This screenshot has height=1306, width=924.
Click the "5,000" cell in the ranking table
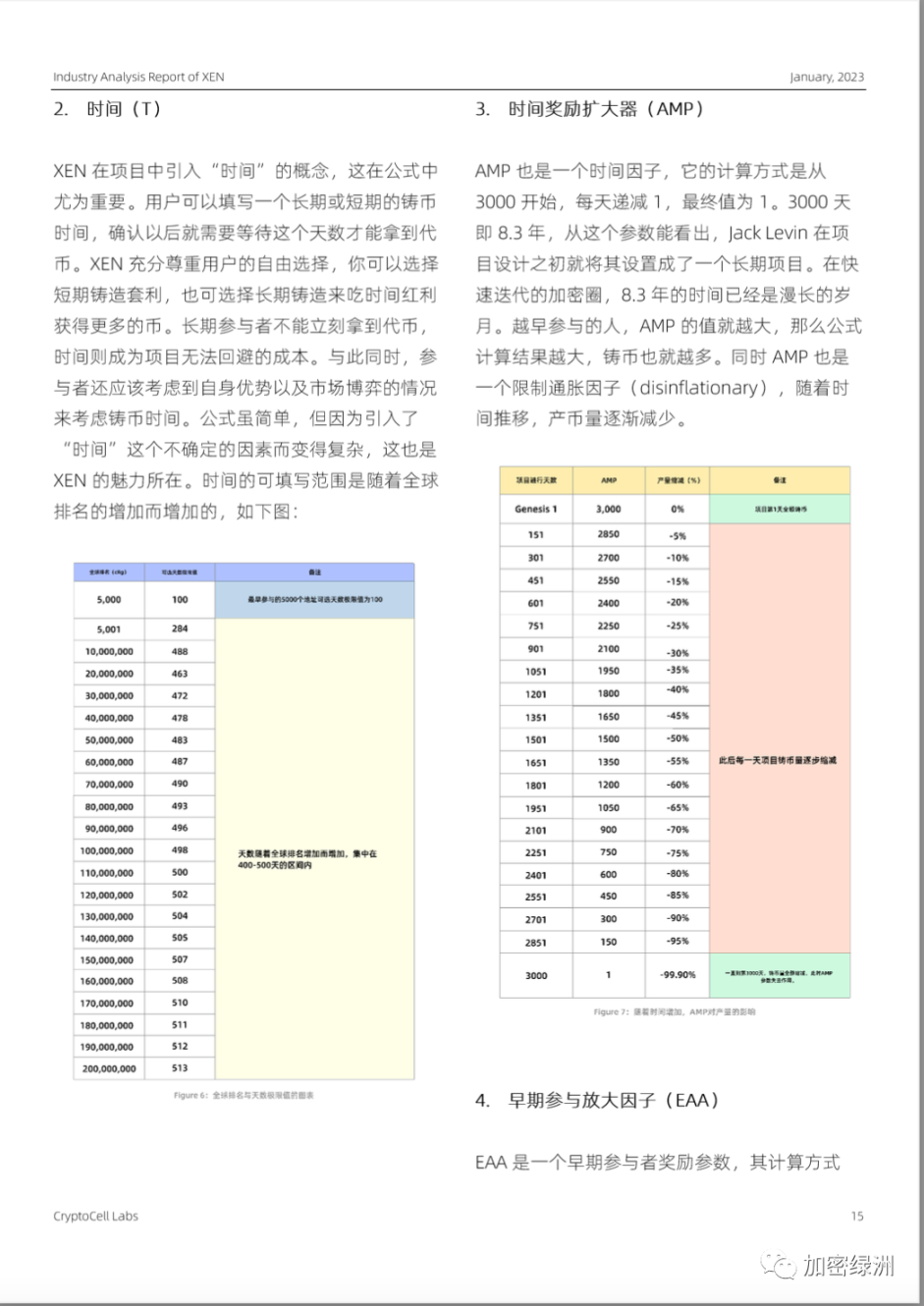click(109, 599)
